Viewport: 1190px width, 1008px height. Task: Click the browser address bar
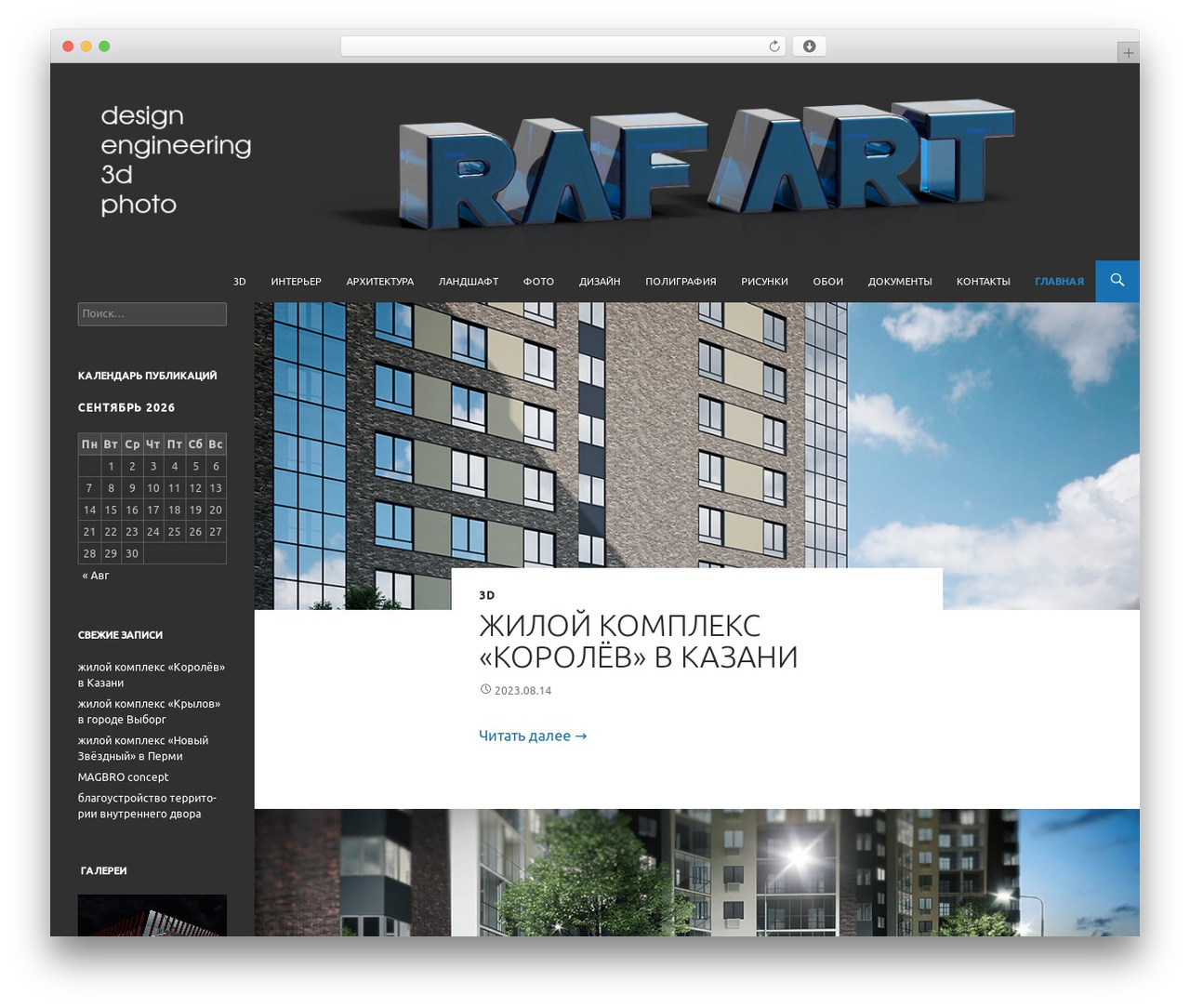[x=563, y=46]
